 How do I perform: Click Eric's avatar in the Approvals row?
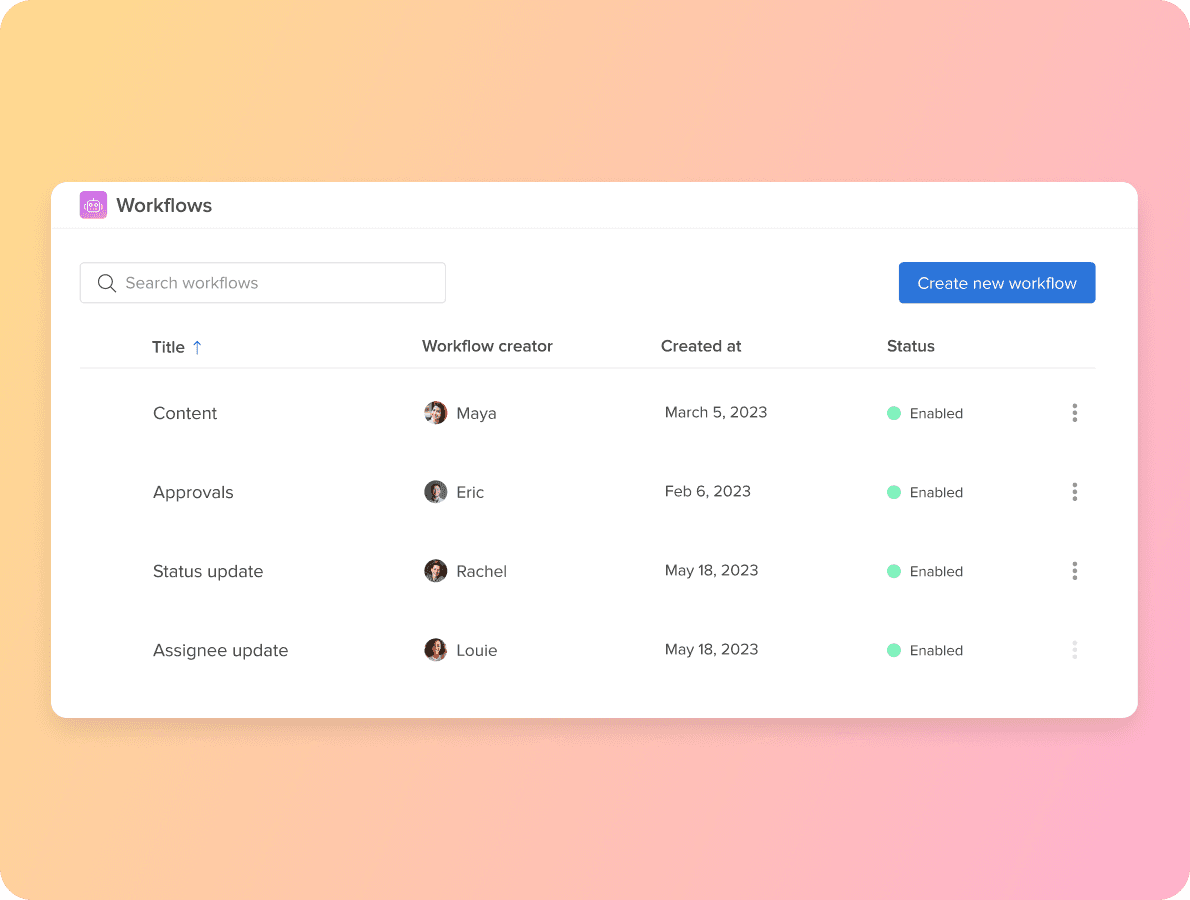tap(436, 491)
